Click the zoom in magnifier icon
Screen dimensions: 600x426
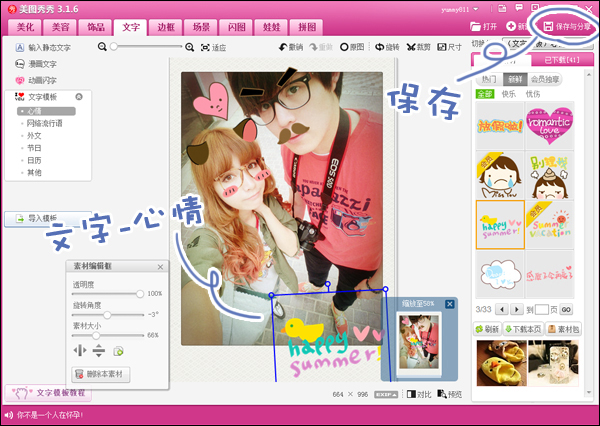189,47
